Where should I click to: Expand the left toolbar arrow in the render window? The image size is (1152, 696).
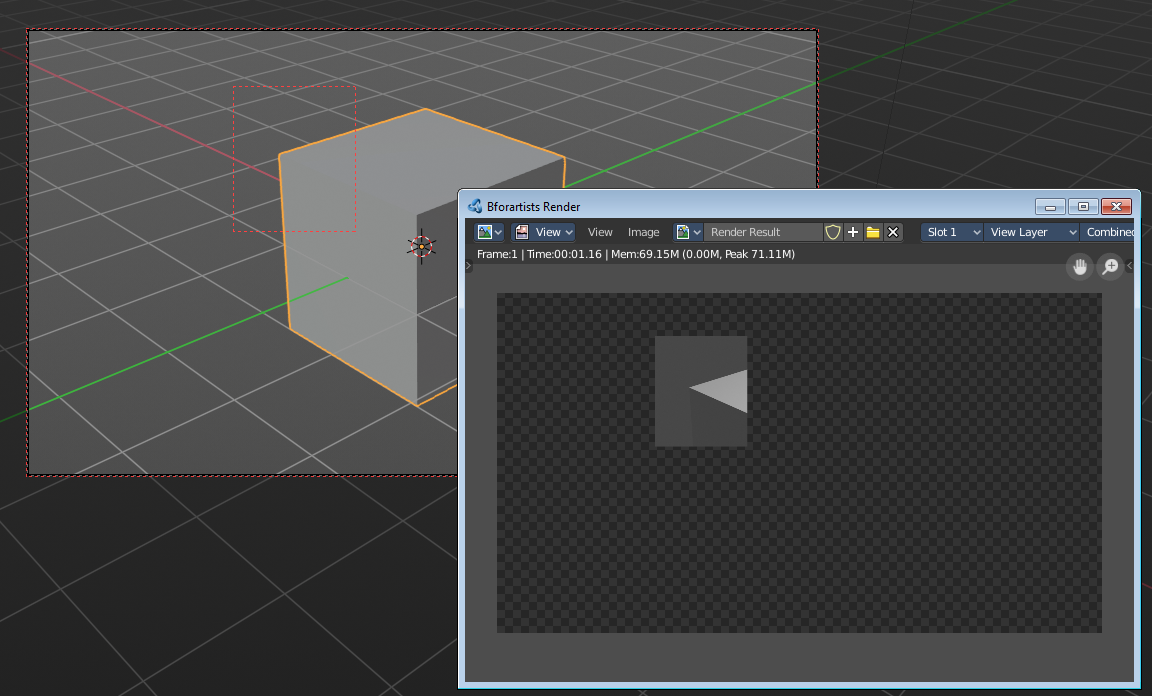(x=469, y=266)
